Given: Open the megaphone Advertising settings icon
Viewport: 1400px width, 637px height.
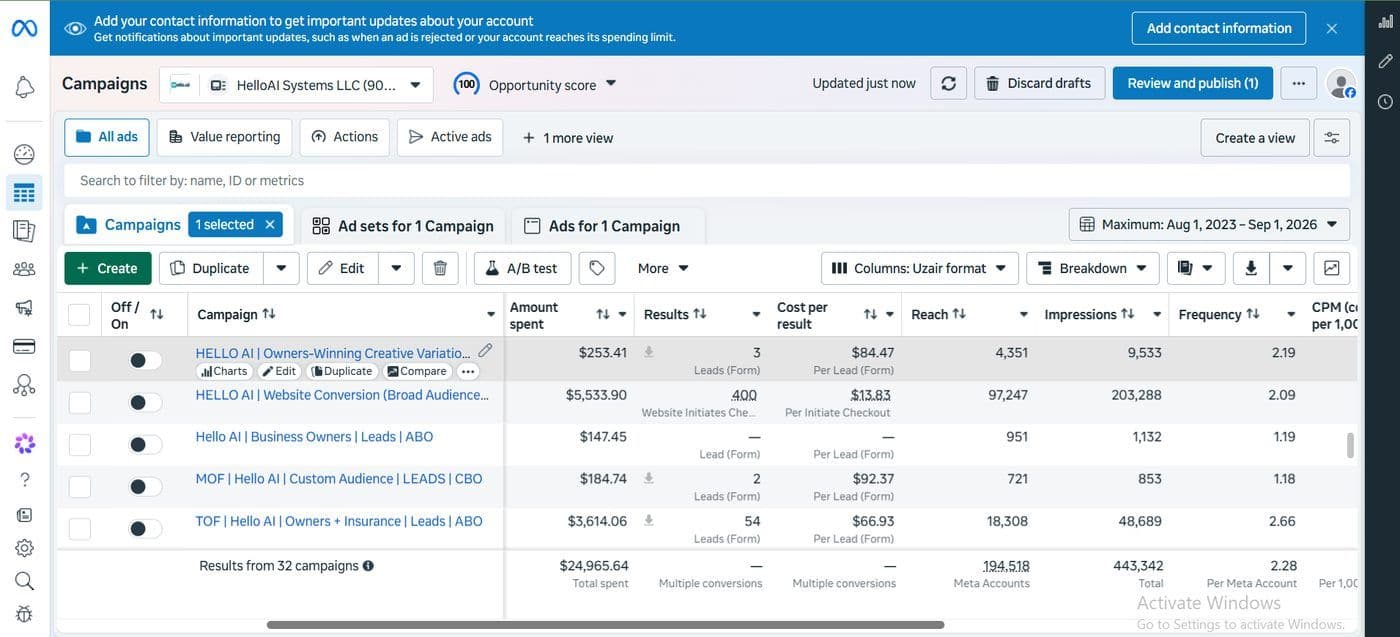Looking at the screenshot, I should pos(24,308).
